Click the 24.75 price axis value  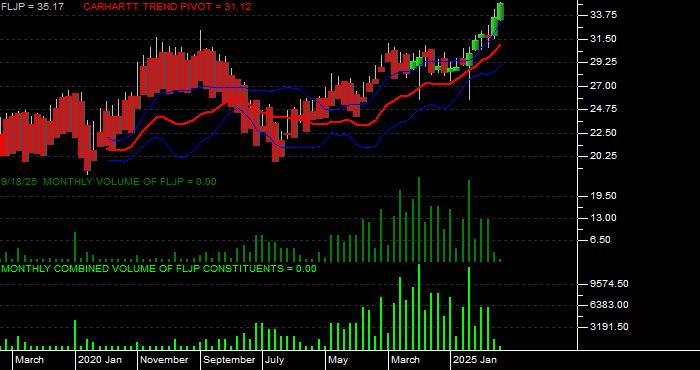(x=603, y=109)
